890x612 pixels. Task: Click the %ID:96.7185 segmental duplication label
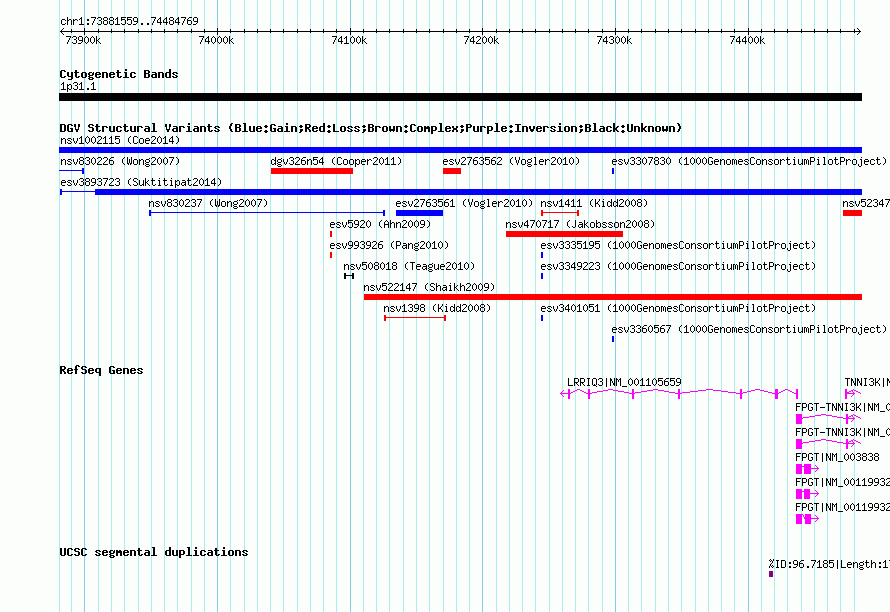click(829, 564)
